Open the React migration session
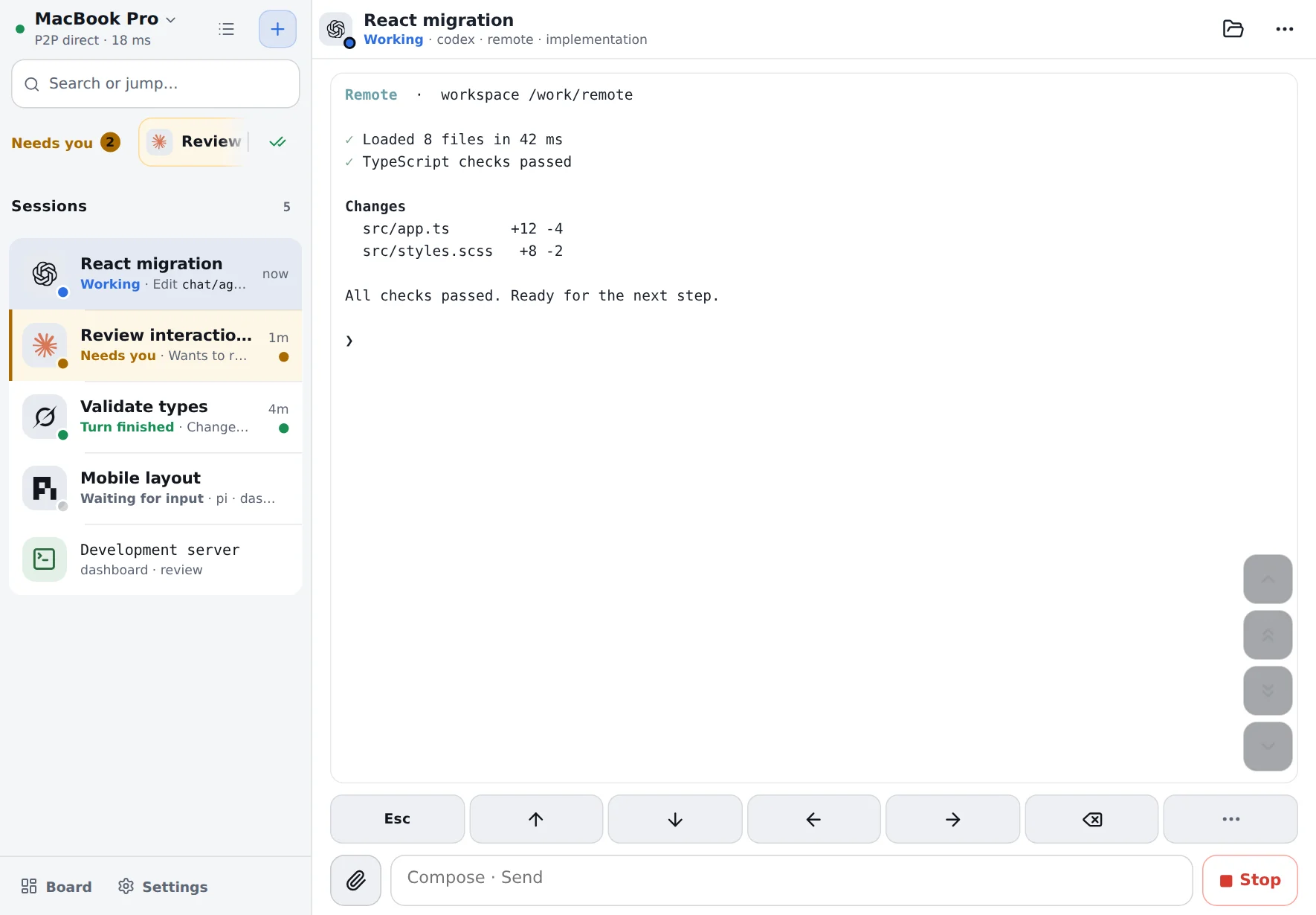 point(155,274)
